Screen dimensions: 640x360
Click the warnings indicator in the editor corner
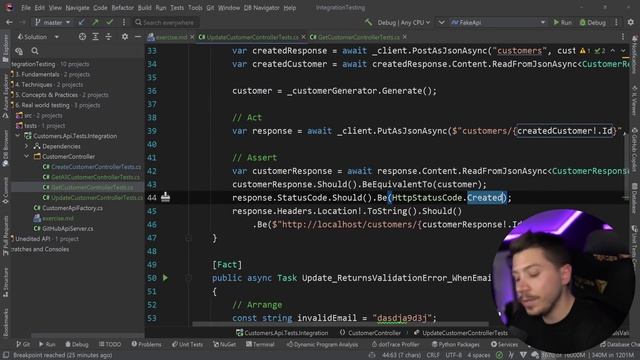coord(585,51)
